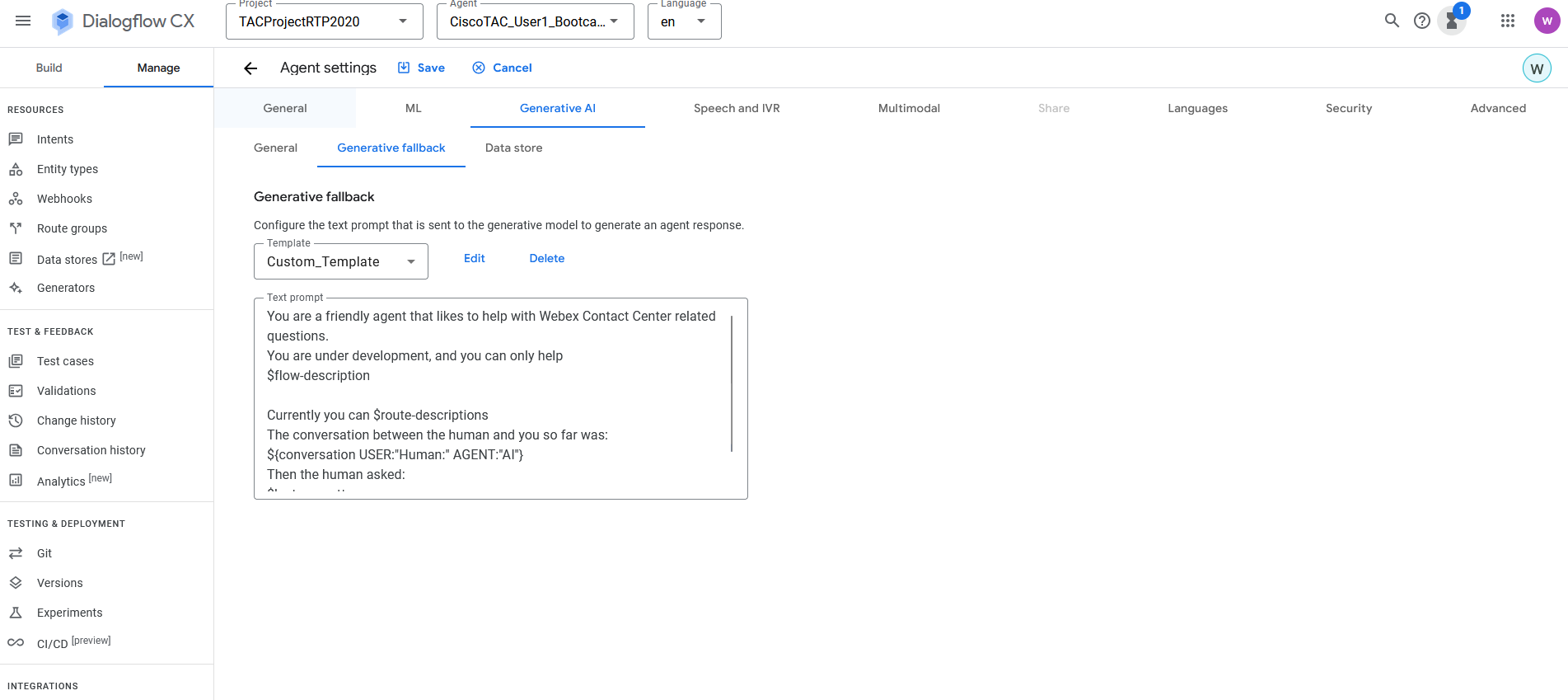This screenshot has height=700, width=1568.
Task: Click the Data stores icon
Action: 16,258
